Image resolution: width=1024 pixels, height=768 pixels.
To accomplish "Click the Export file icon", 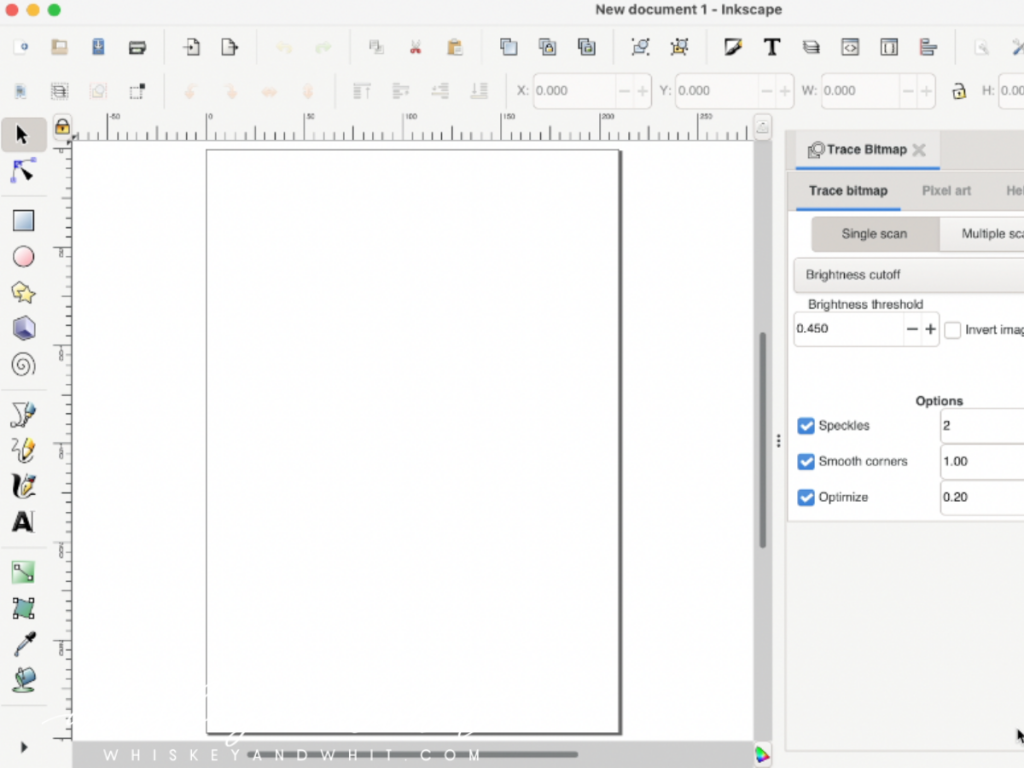I will 230,47.
